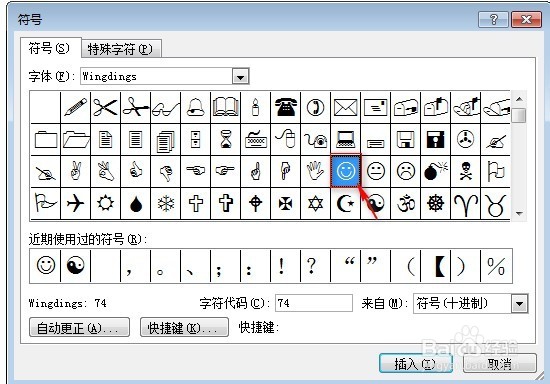550x384 pixels.
Task: Select the sealed envelope symbol
Action: [x=346, y=107]
